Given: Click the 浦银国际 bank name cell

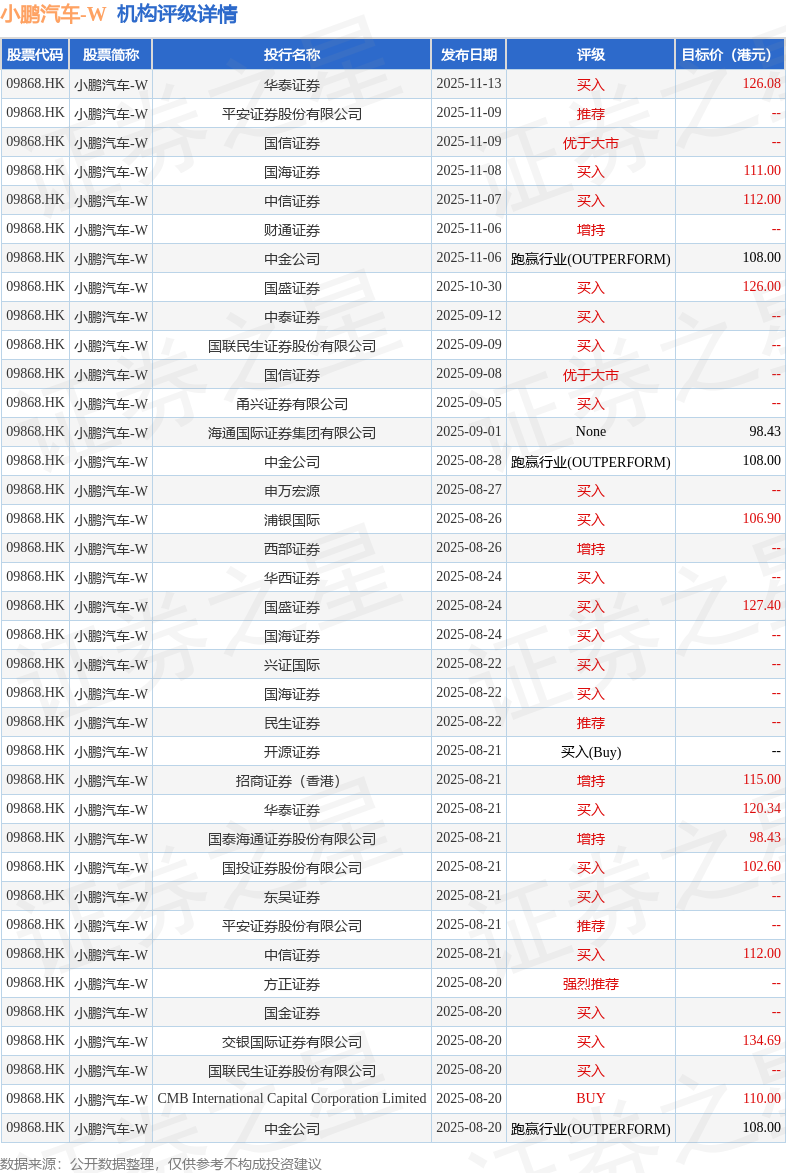Looking at the screenshot, I should [x=292, y=519].
